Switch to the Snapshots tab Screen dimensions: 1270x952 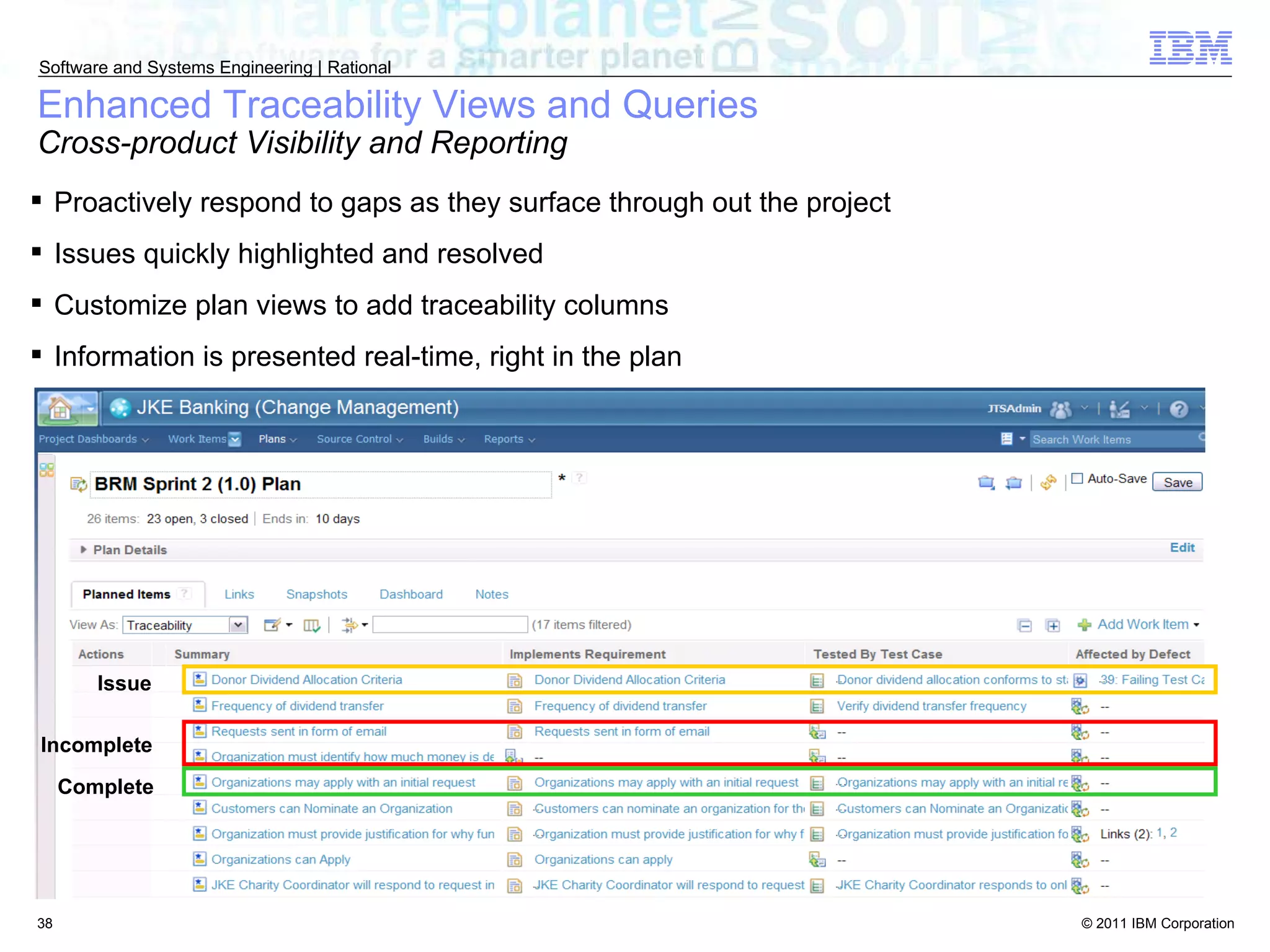point(317,594)
